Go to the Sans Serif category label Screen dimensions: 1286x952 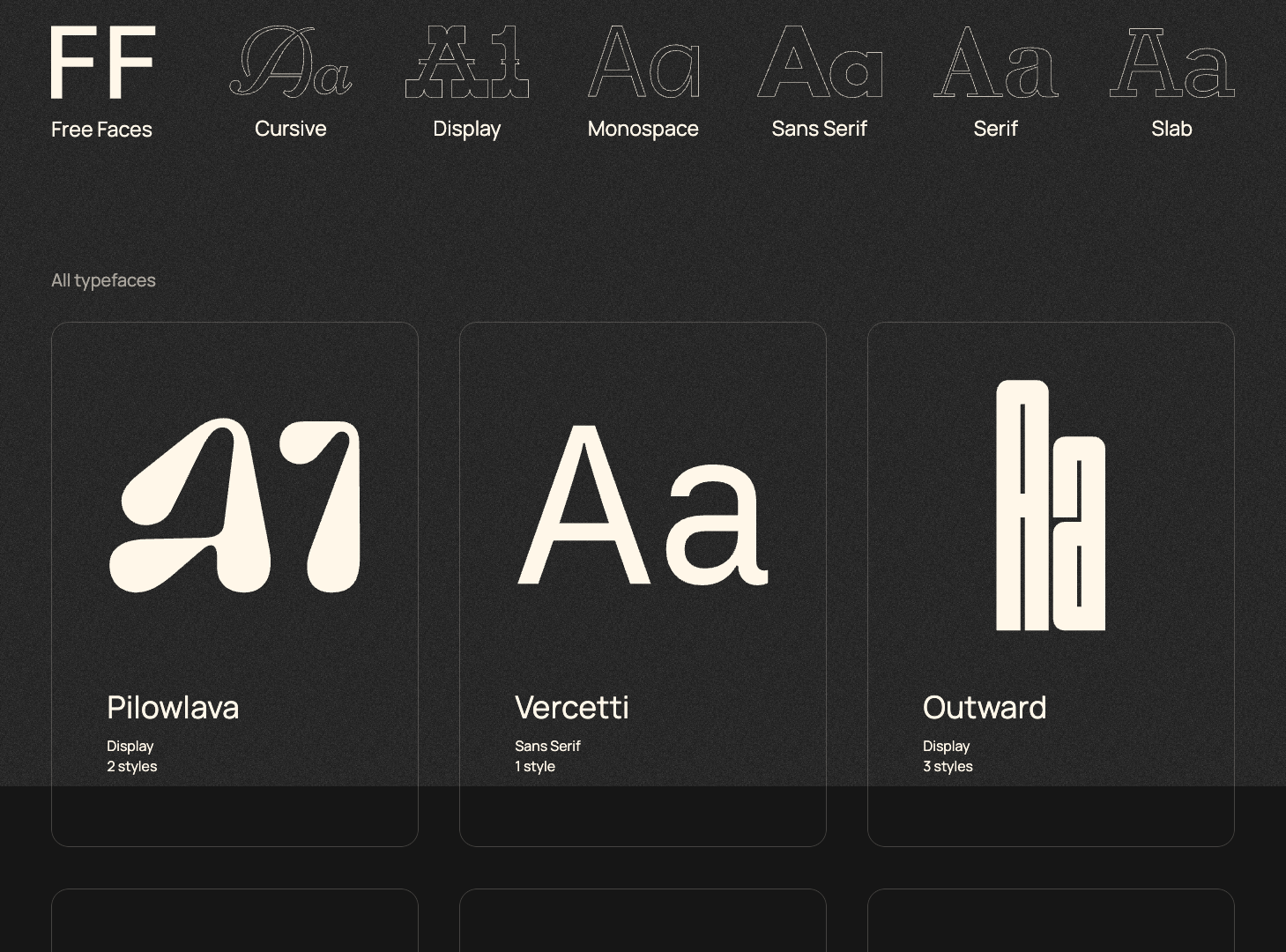point(819,129)
